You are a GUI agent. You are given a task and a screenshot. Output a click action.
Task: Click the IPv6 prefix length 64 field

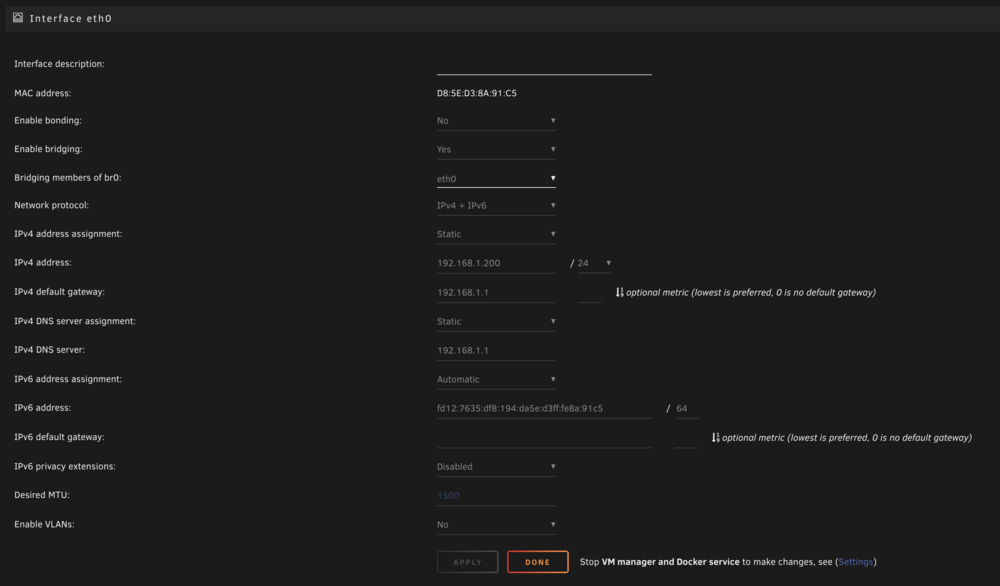tap(688, 408)
